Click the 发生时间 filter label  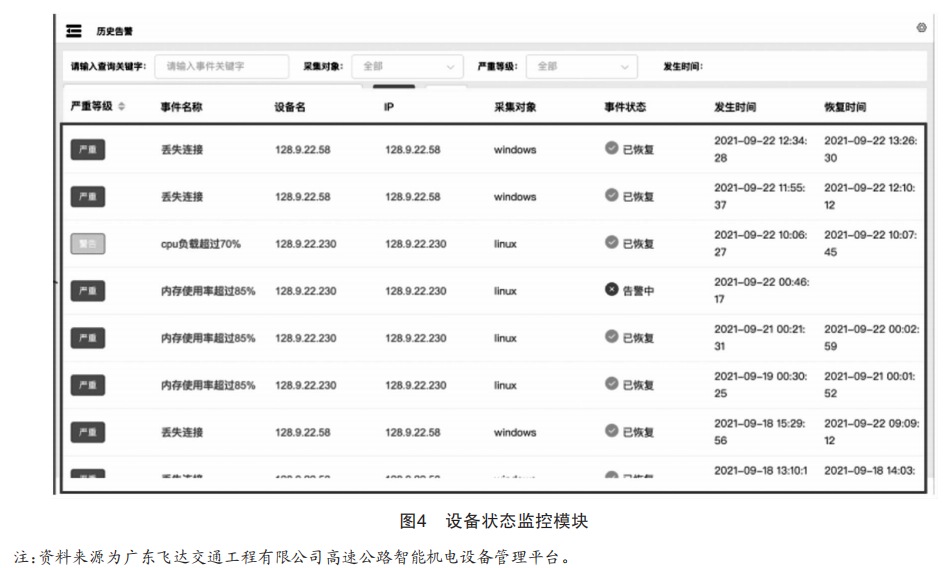(x=683, y=67)
